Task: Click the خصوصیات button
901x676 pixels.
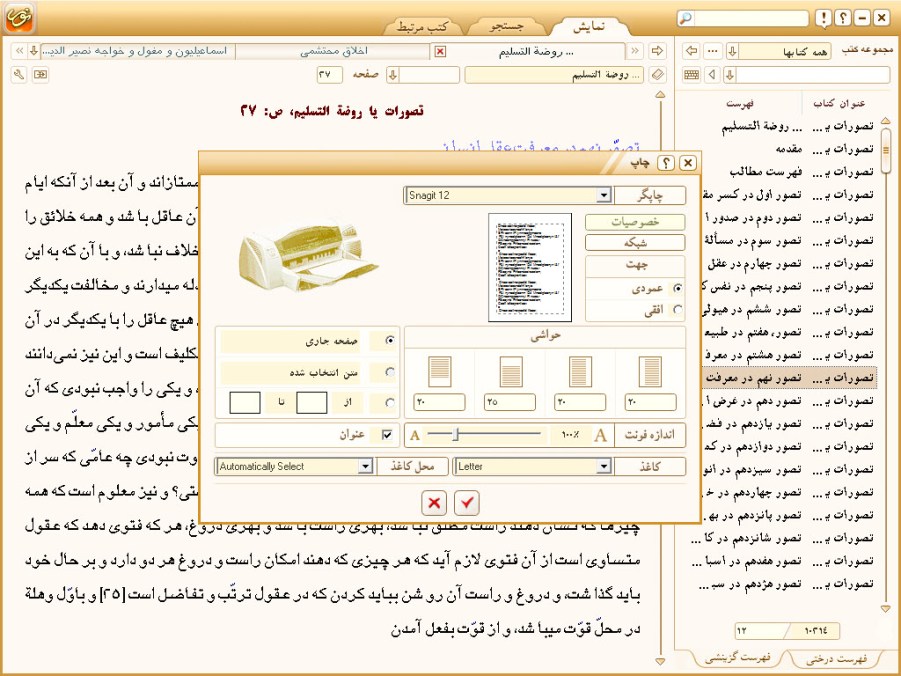Action: pos(635,222)
